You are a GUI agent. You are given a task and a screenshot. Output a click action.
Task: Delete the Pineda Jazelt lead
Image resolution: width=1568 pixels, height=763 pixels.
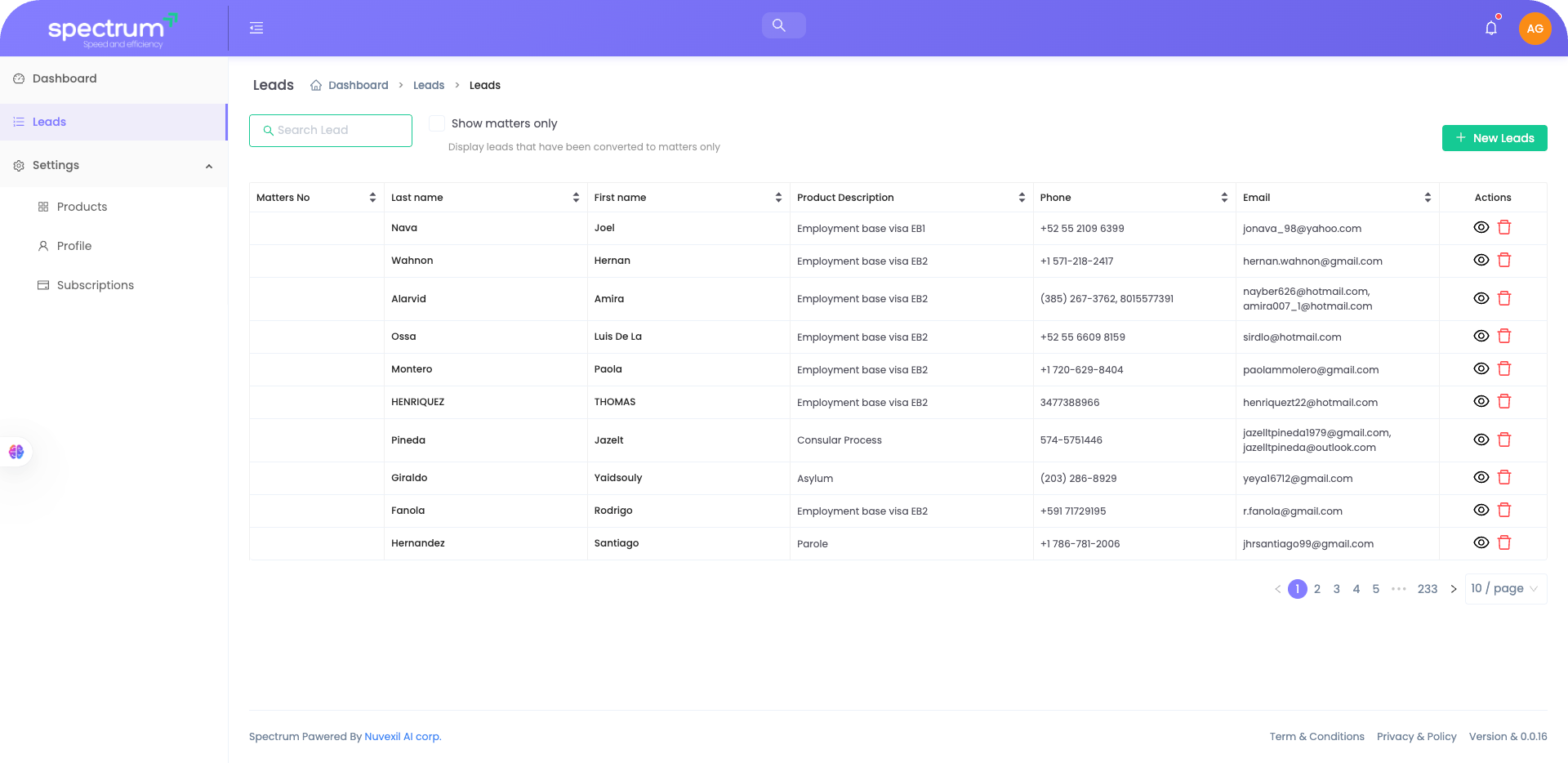point(1504,440)
